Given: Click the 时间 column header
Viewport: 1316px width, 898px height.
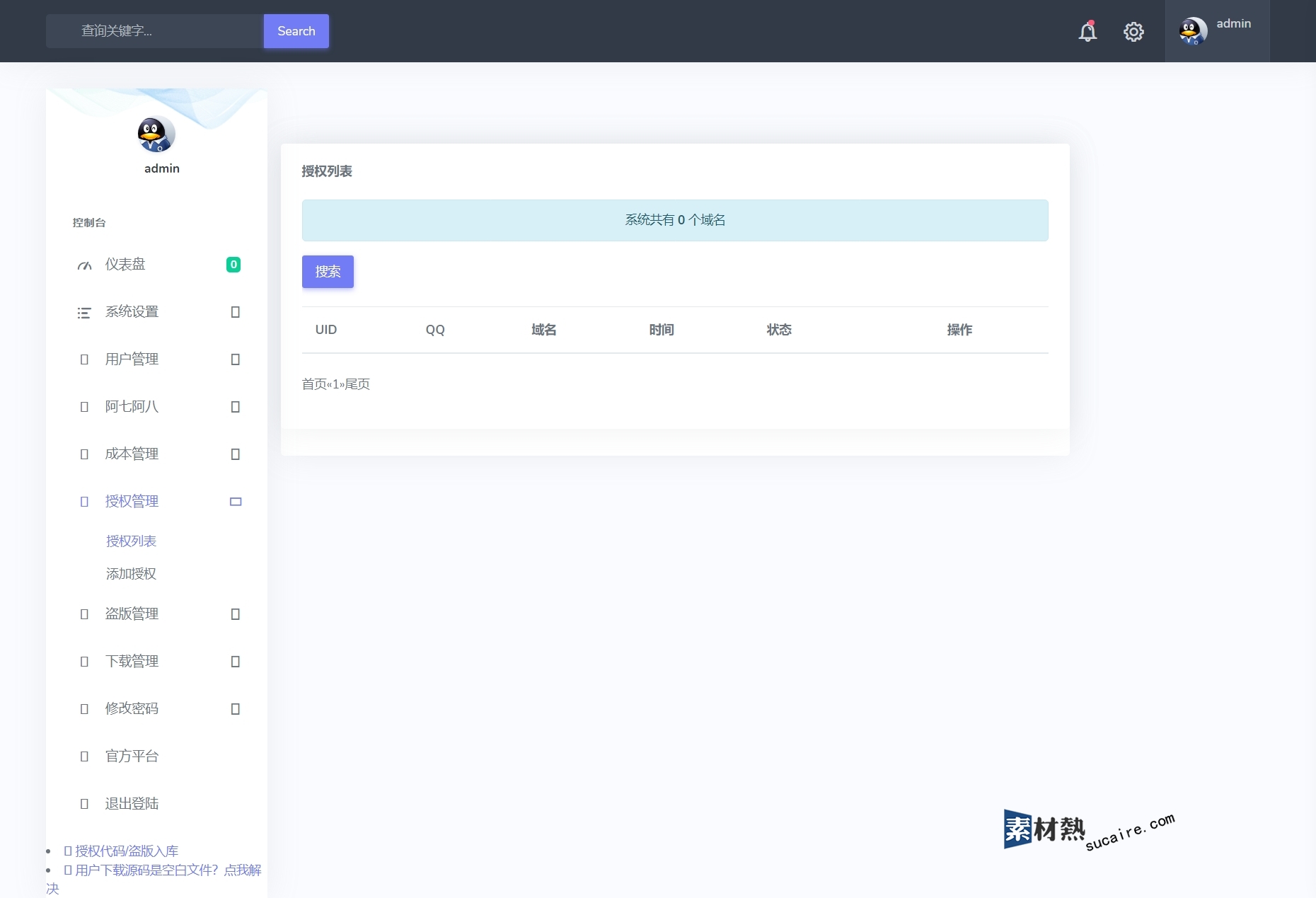Looking at the screenshot, I should [662, 330].
